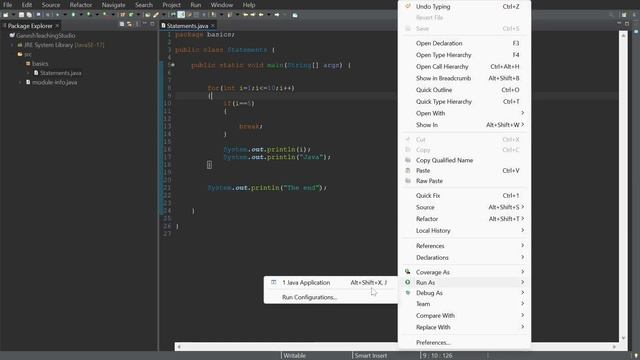Expand Debug As submenu
The width and height of the screenshot is (640, 360).
tap(464, 293)
